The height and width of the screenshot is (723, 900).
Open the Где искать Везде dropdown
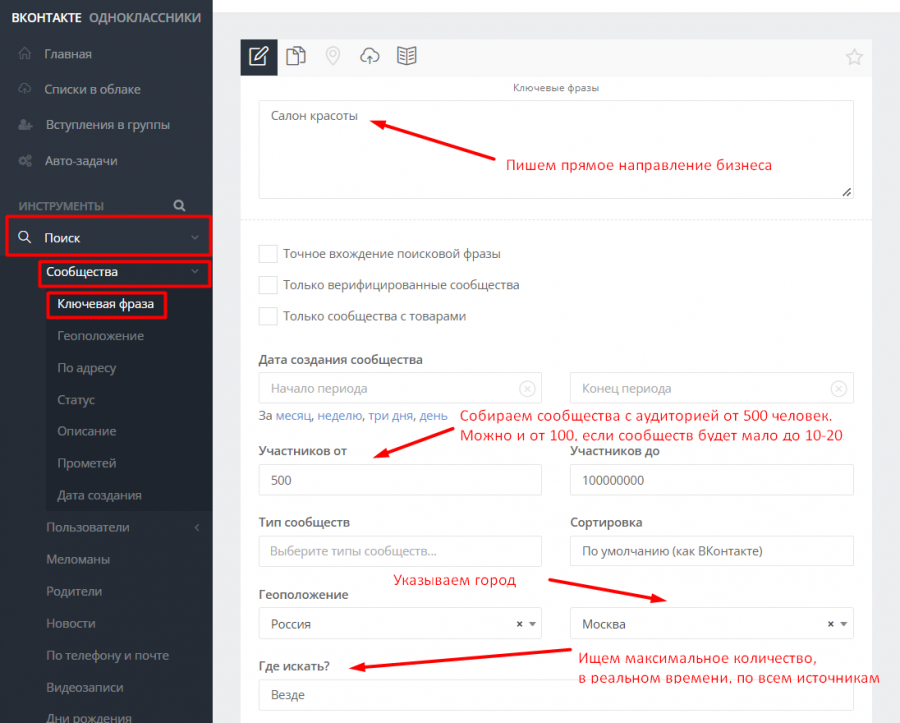point(556,695)
